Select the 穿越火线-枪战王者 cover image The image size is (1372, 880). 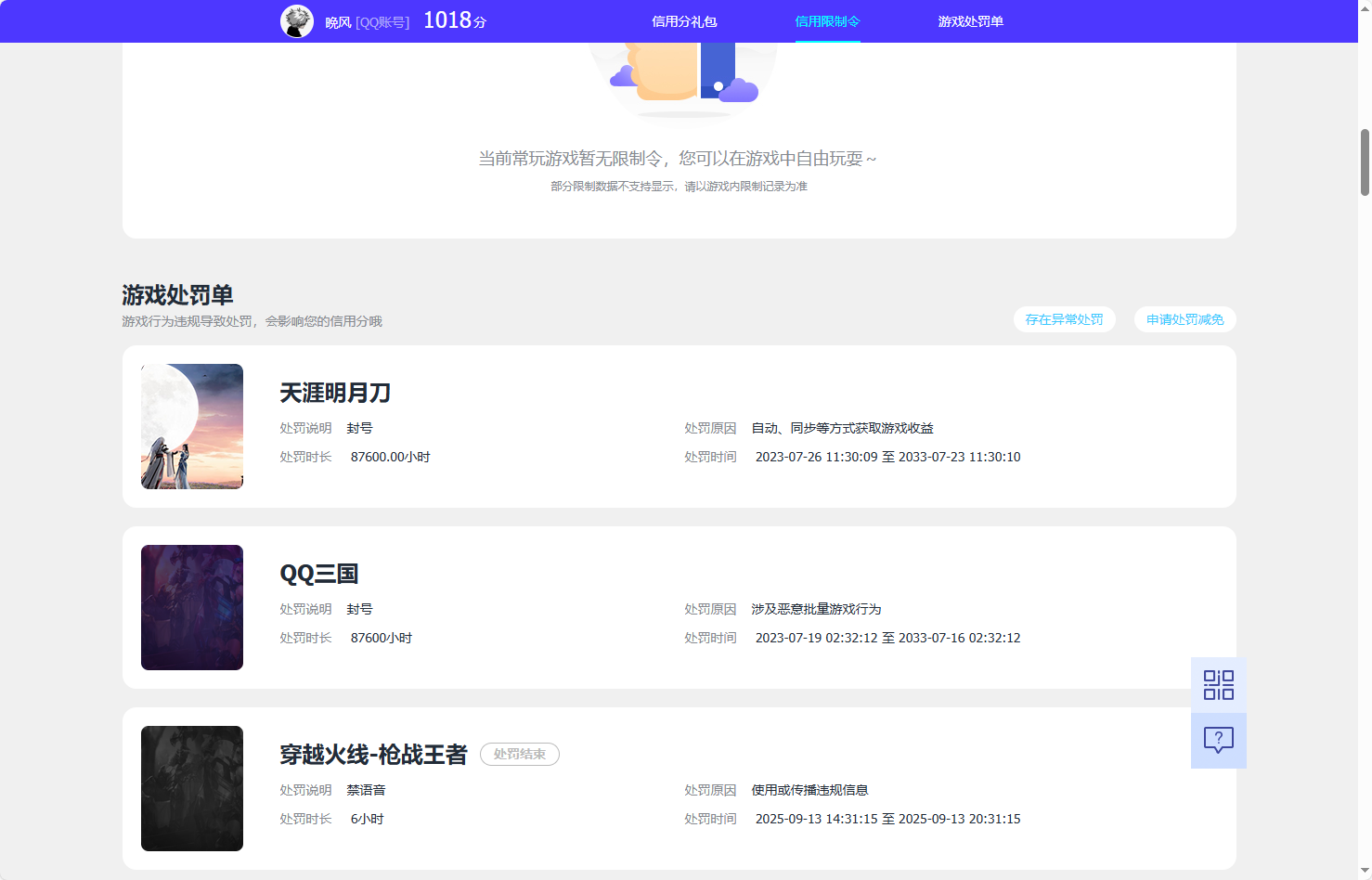(192, 788)
